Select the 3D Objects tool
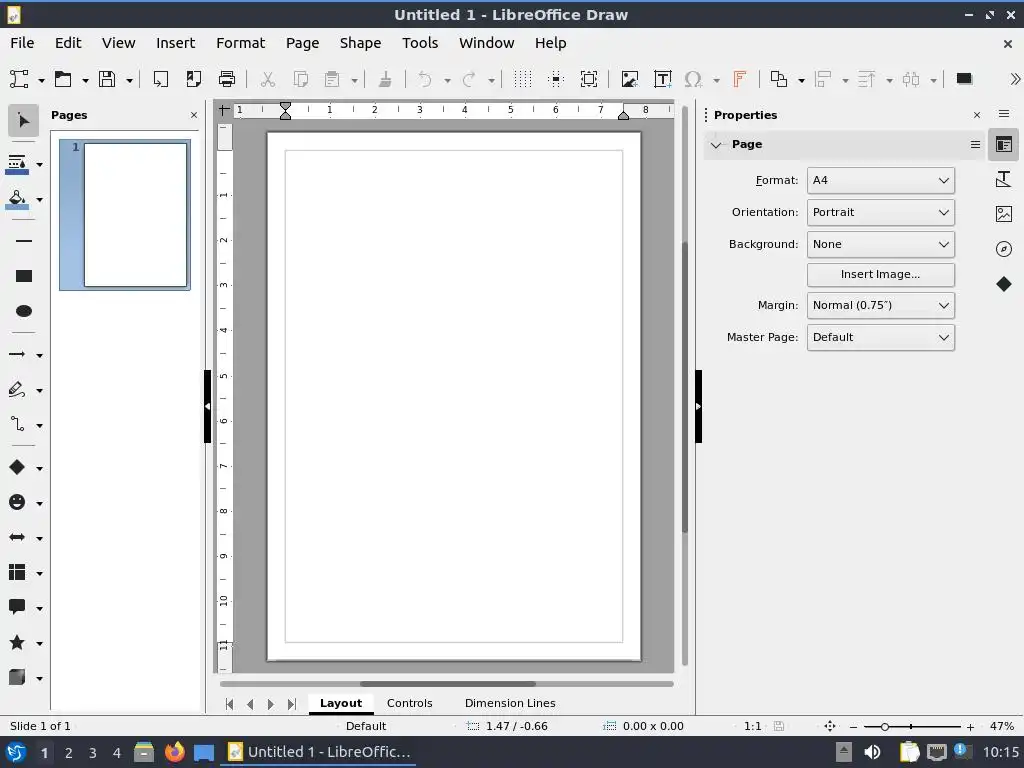This screenshot has height=768, width=1024. point(18,678)
